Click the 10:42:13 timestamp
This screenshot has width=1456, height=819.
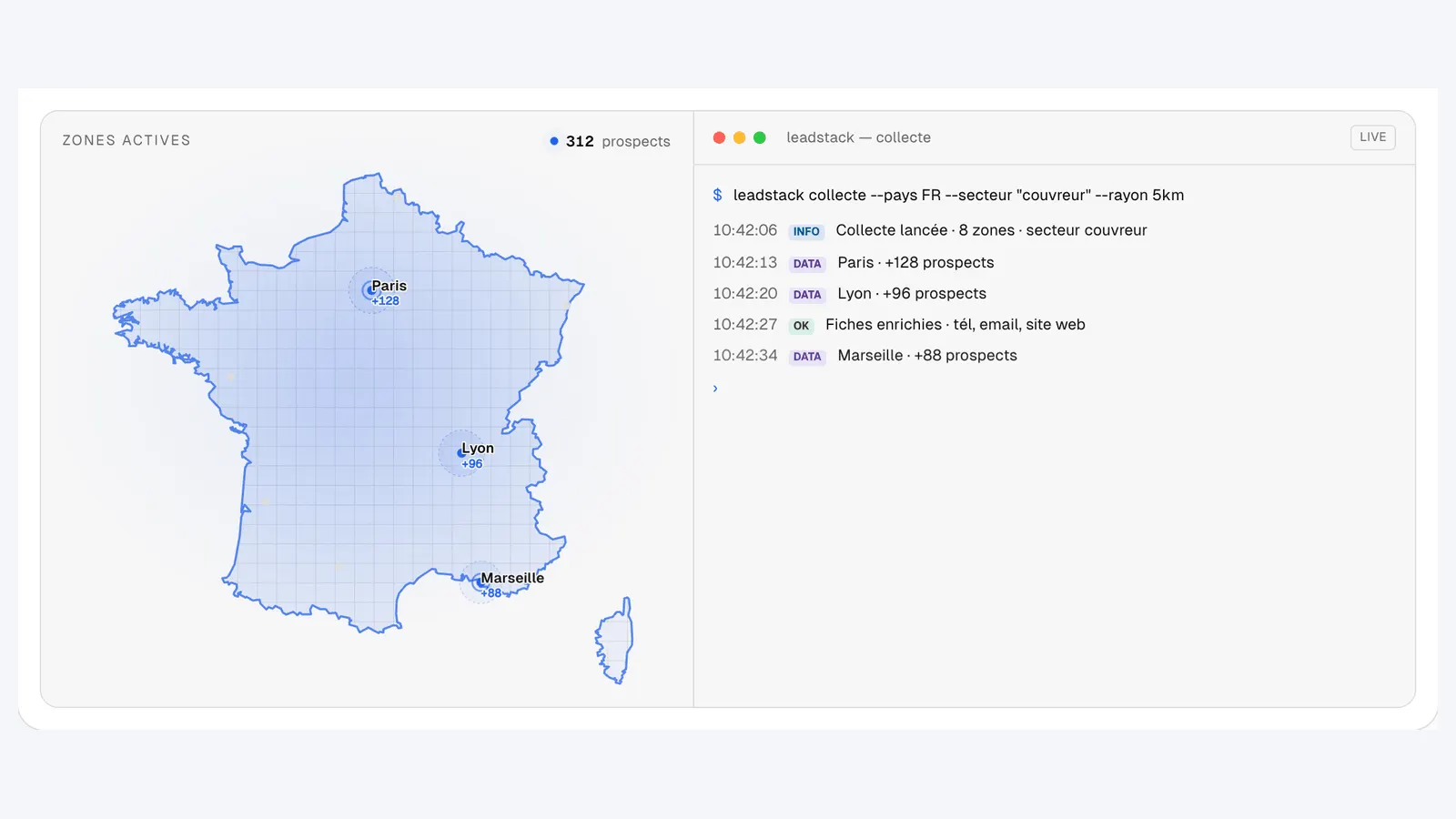tap(745, 262)
